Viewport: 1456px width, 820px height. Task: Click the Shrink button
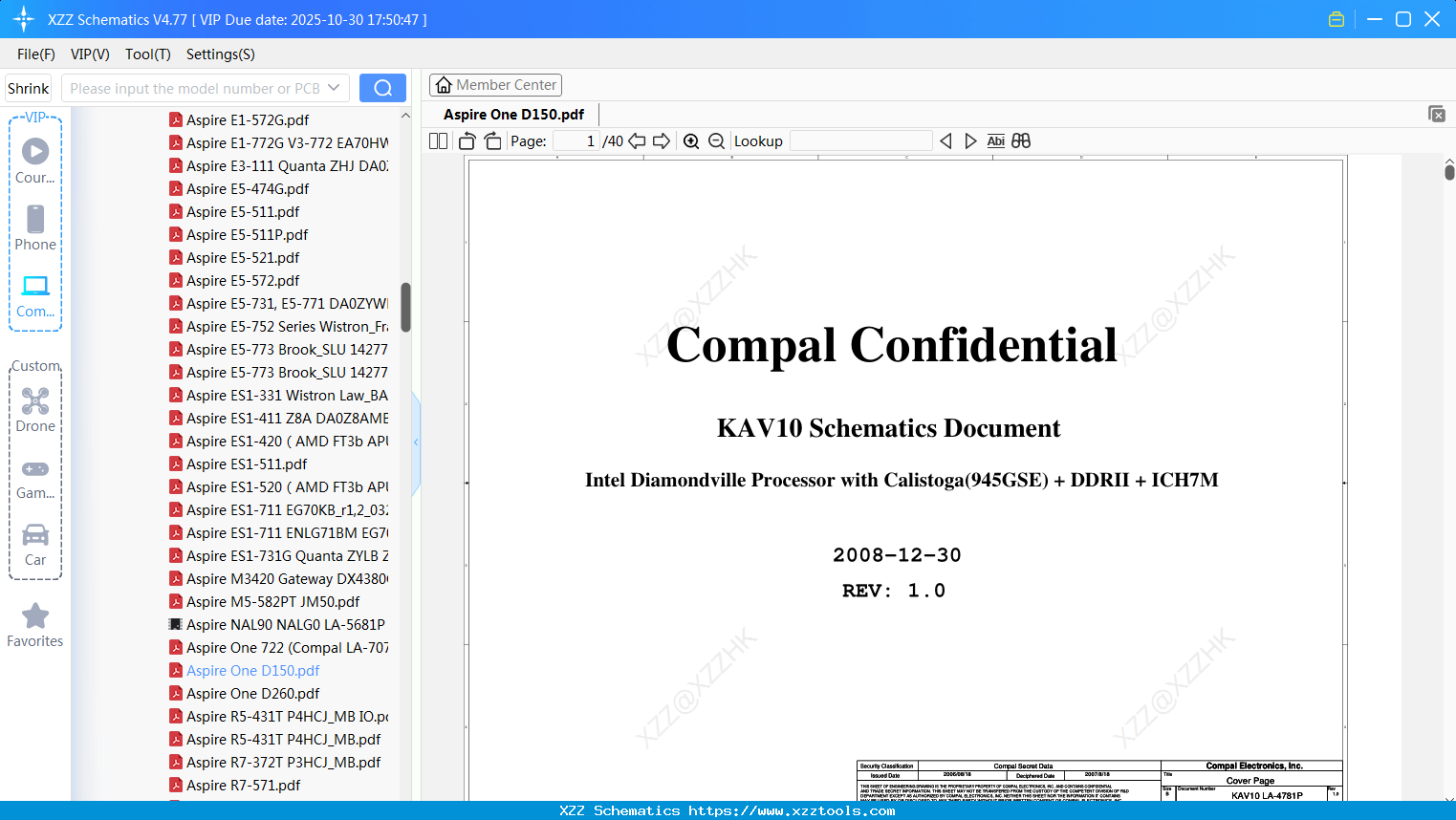29,88
